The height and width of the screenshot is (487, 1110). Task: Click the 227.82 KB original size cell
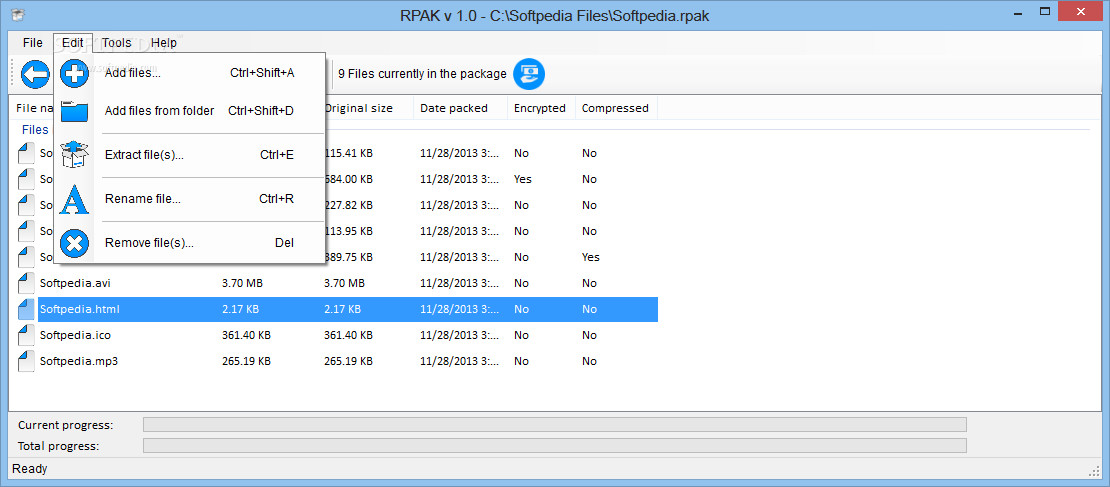(348, 205)
